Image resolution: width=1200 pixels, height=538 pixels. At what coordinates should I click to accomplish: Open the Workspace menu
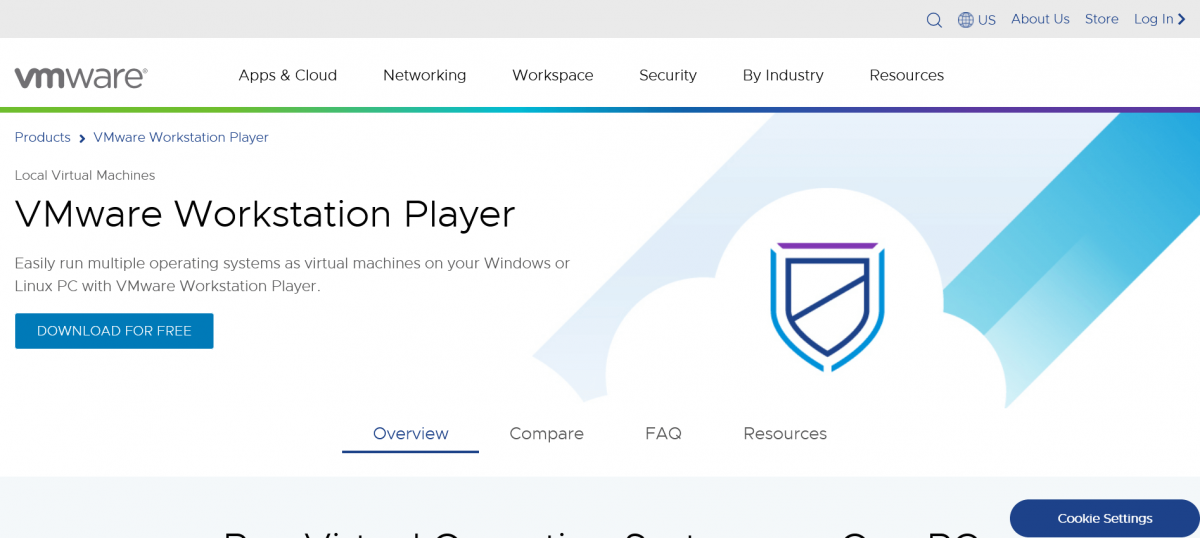(x=552, y=75)
